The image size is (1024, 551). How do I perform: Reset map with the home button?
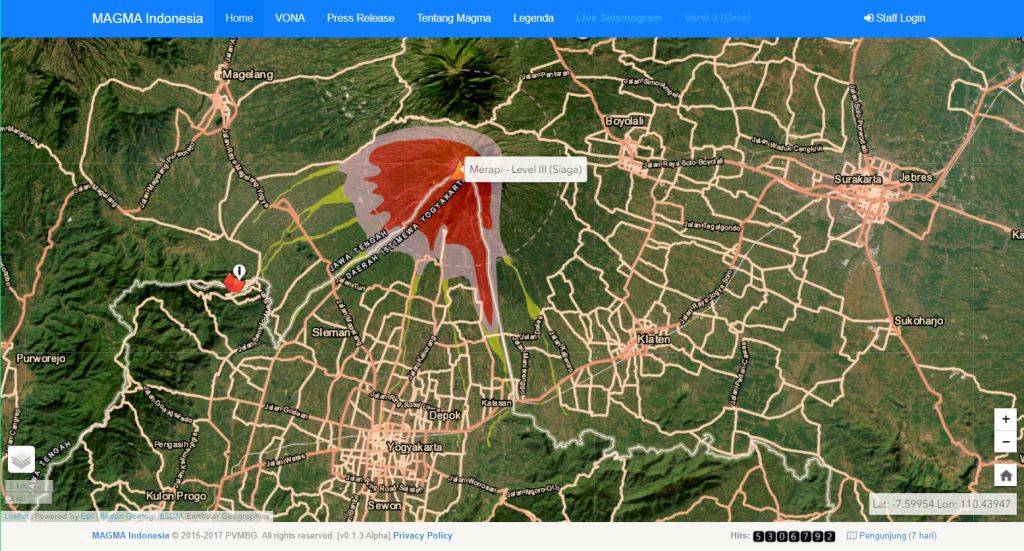pyautogui.click(x=1005, y=474)
